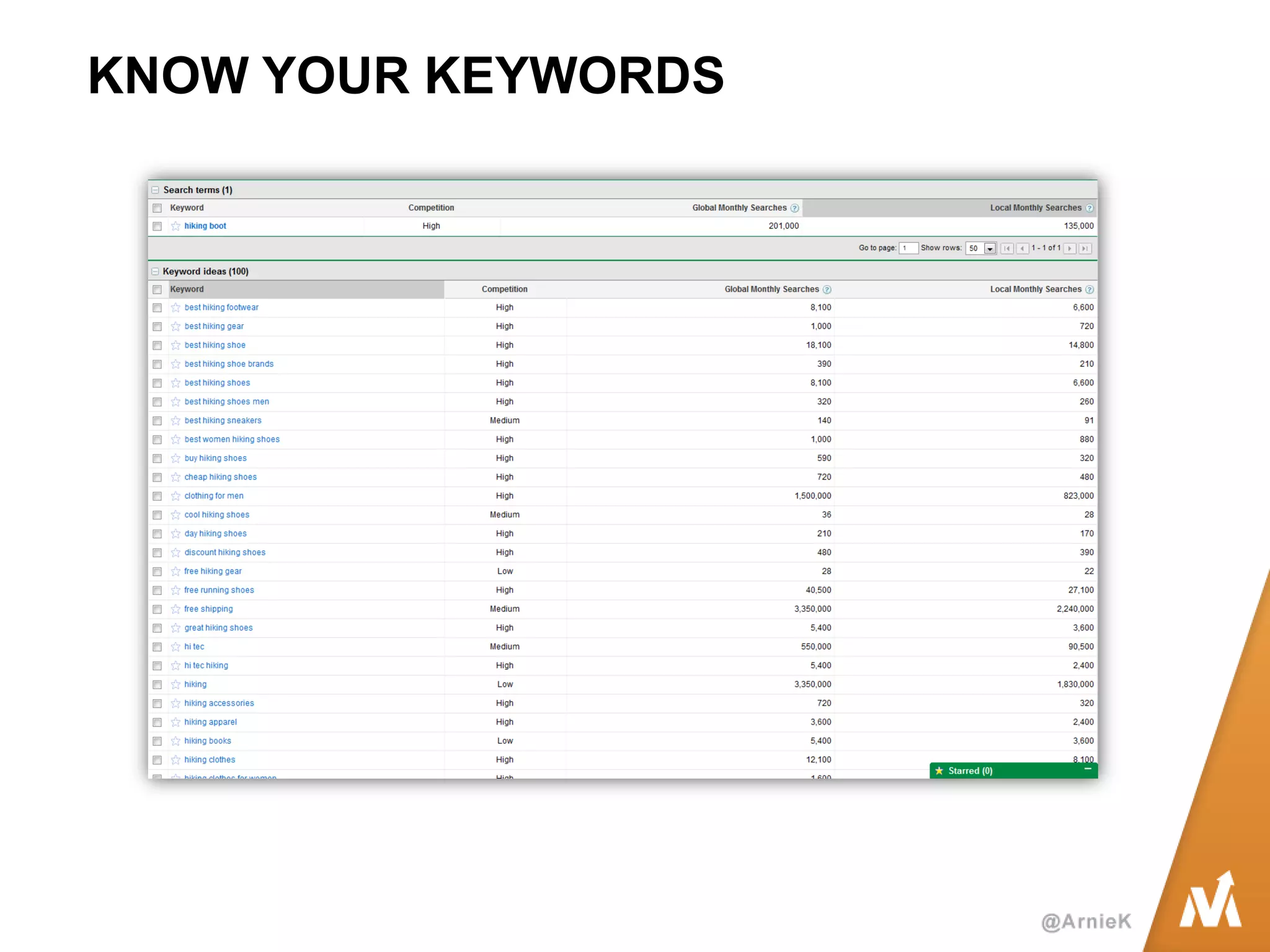
Task: Go to first page of results
Action: coord(1007,249)
